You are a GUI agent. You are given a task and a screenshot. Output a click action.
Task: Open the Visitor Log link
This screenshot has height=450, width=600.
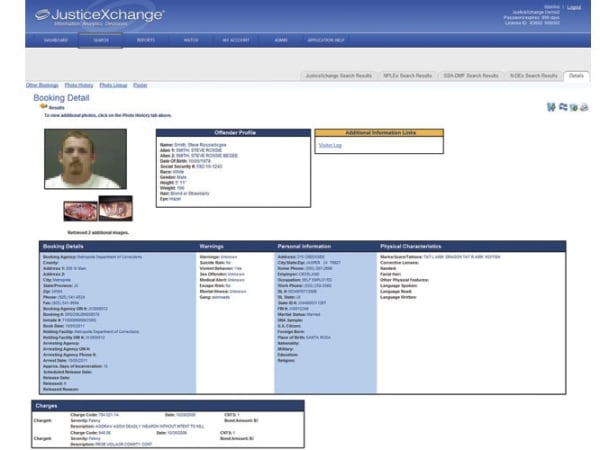click(x=330, y=145)
